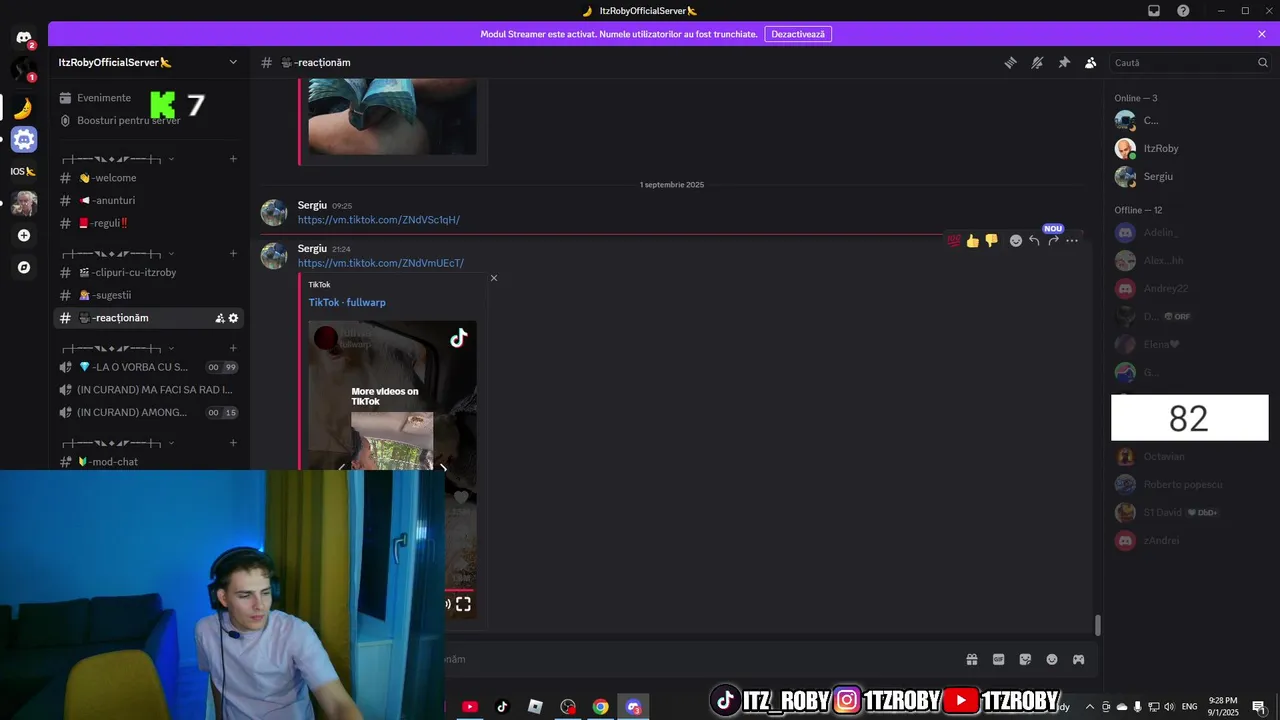This screenshot has height=720, width=1280.
Task: Open TikTok - fullwarp embed title
Action: click(346, 302)
